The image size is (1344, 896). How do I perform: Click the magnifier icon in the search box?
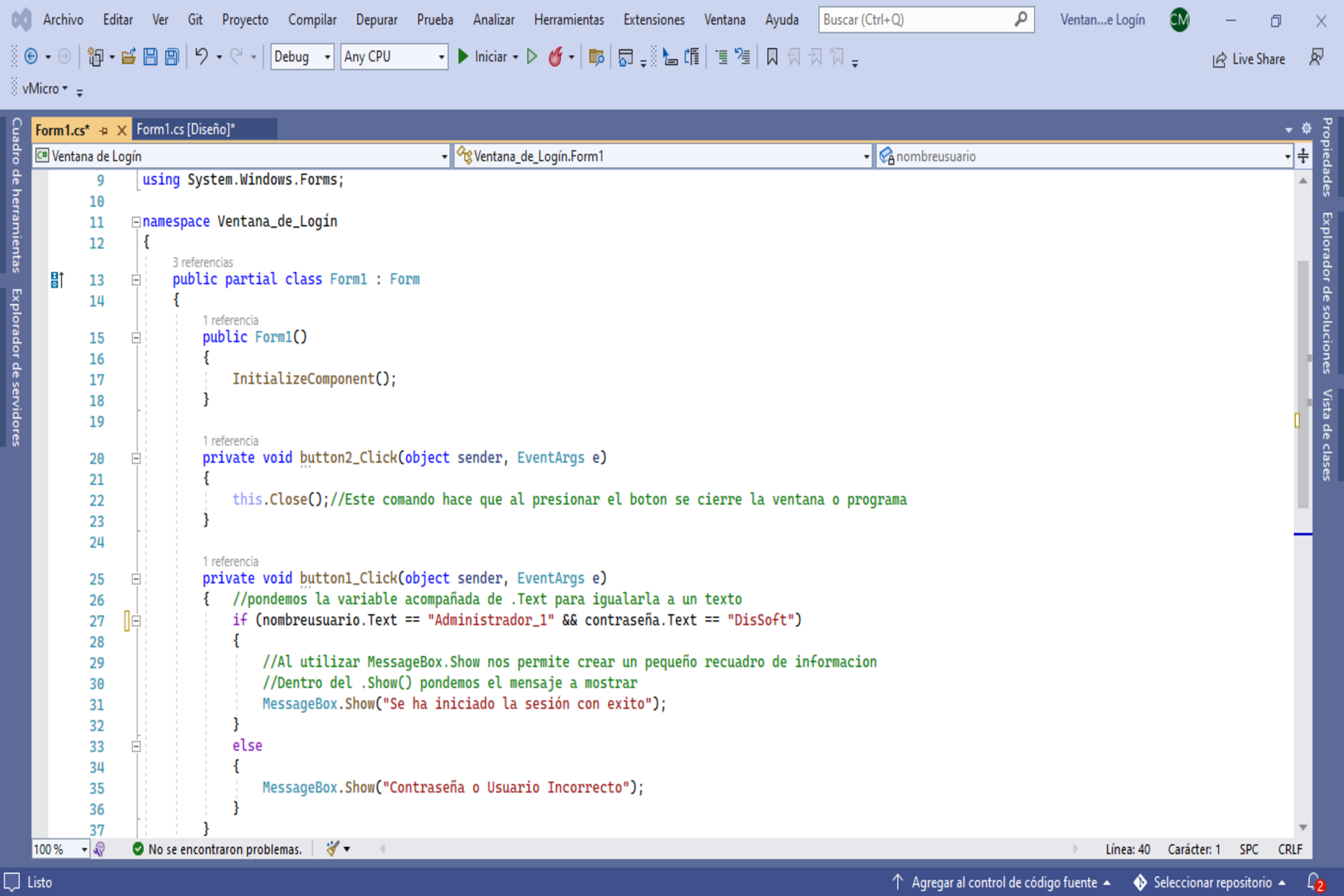1021,19
